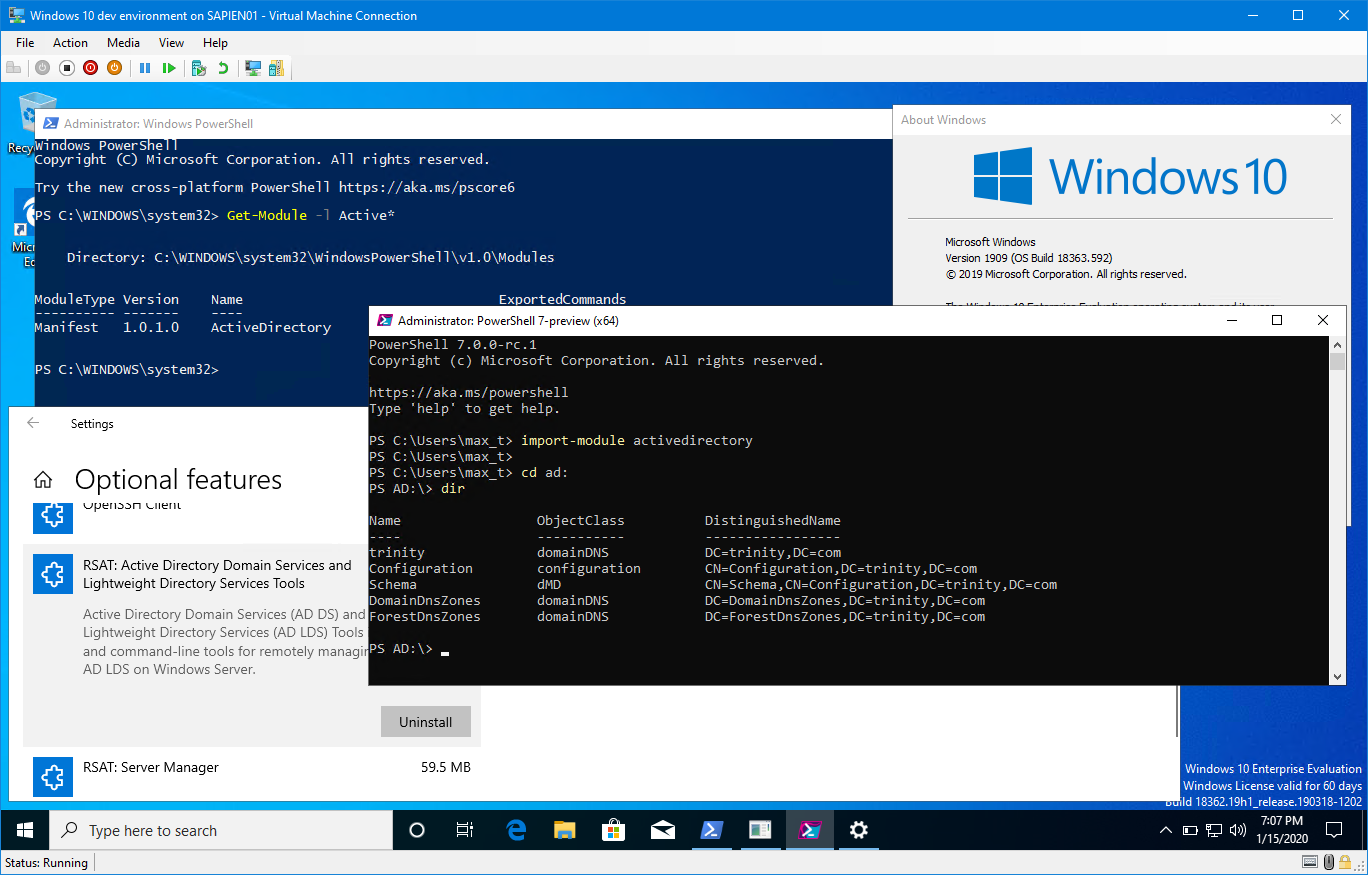Click 'Status: Running' in the status bar
Image resolution: width=1368 pixels, height=875 pixels.
47,863
